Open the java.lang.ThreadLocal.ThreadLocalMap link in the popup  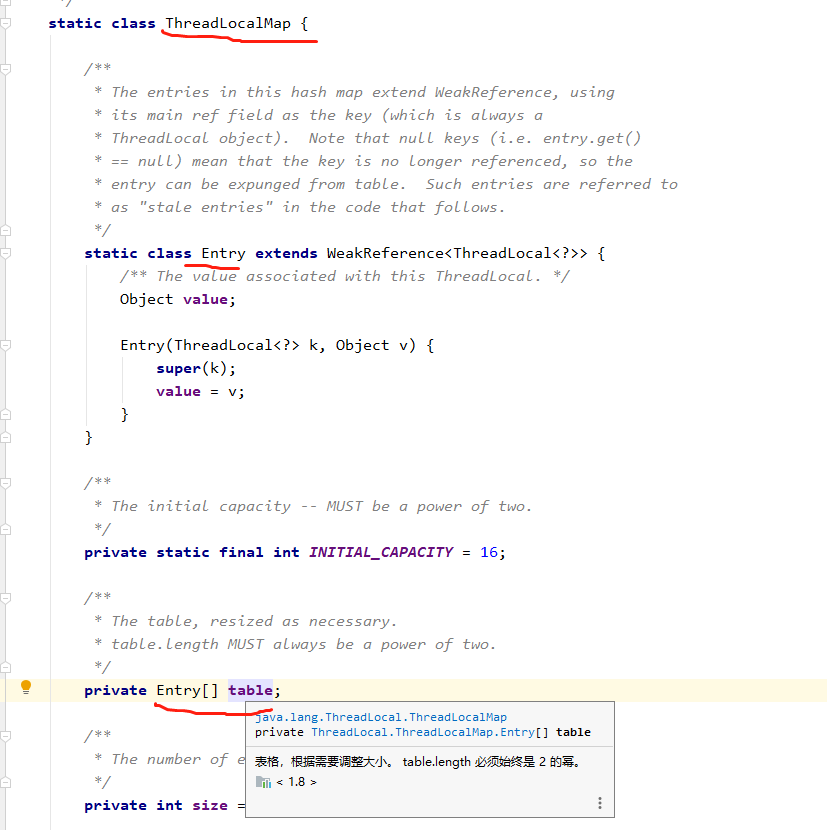[x=381, y=717]
